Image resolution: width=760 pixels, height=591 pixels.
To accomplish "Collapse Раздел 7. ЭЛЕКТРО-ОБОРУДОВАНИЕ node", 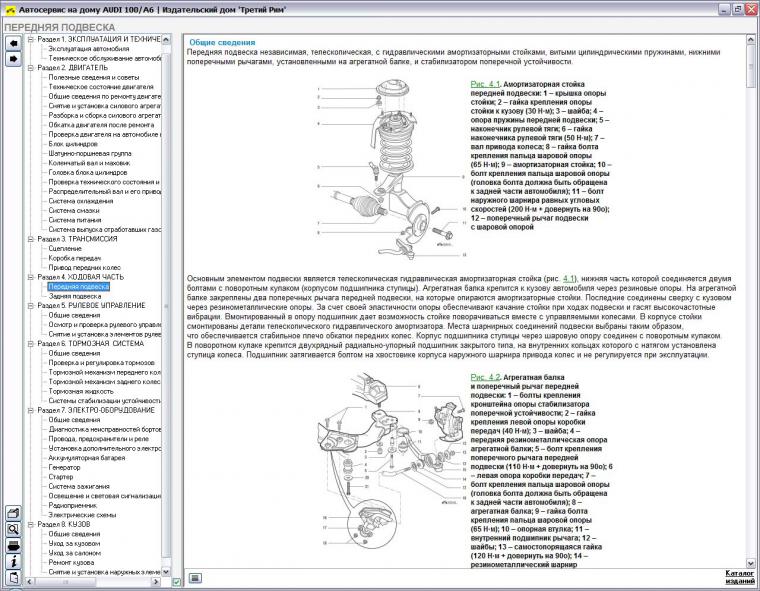I will [31, 410].
